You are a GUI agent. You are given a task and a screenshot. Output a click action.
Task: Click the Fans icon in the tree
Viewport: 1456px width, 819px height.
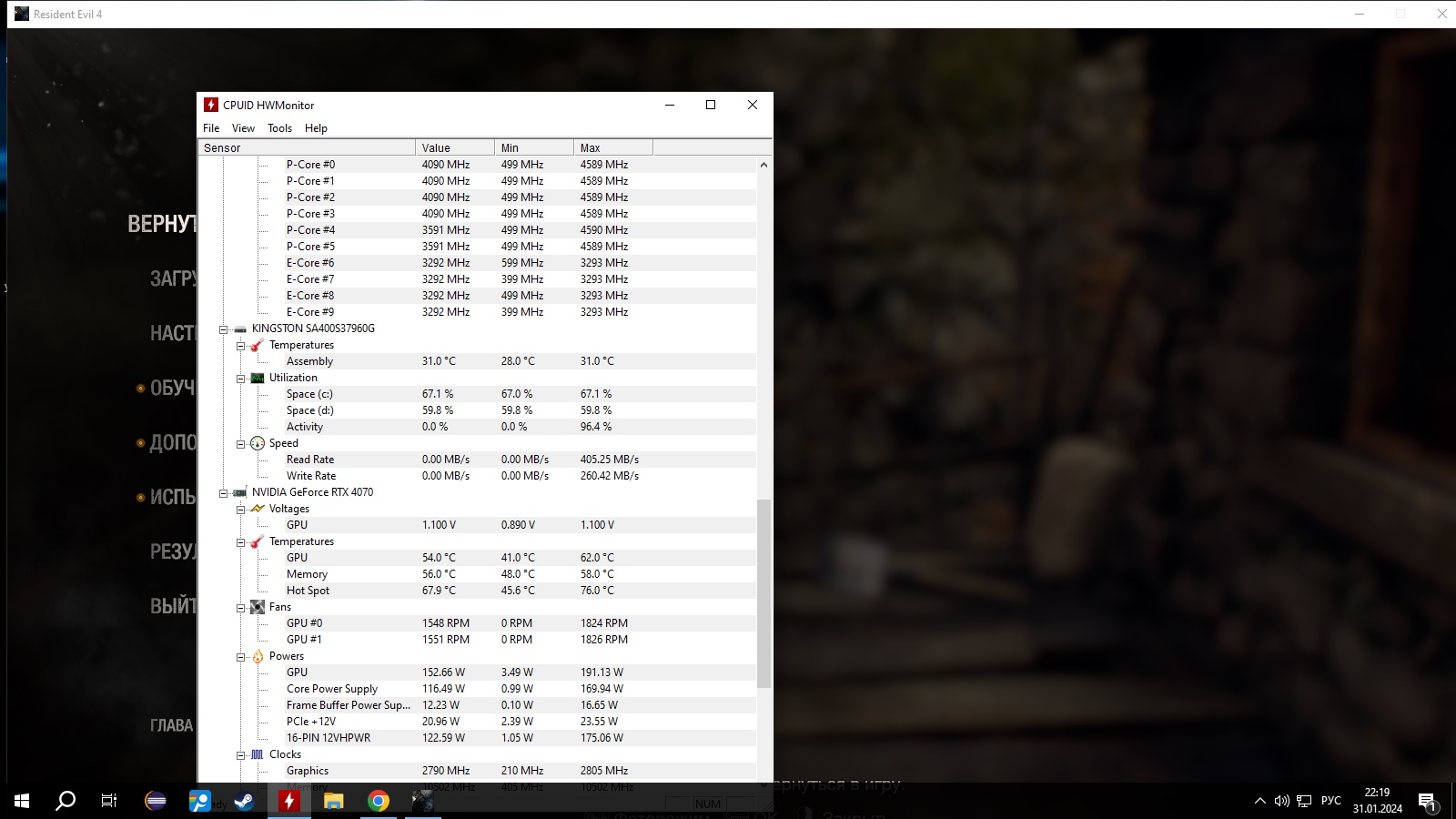coord(258,607)
